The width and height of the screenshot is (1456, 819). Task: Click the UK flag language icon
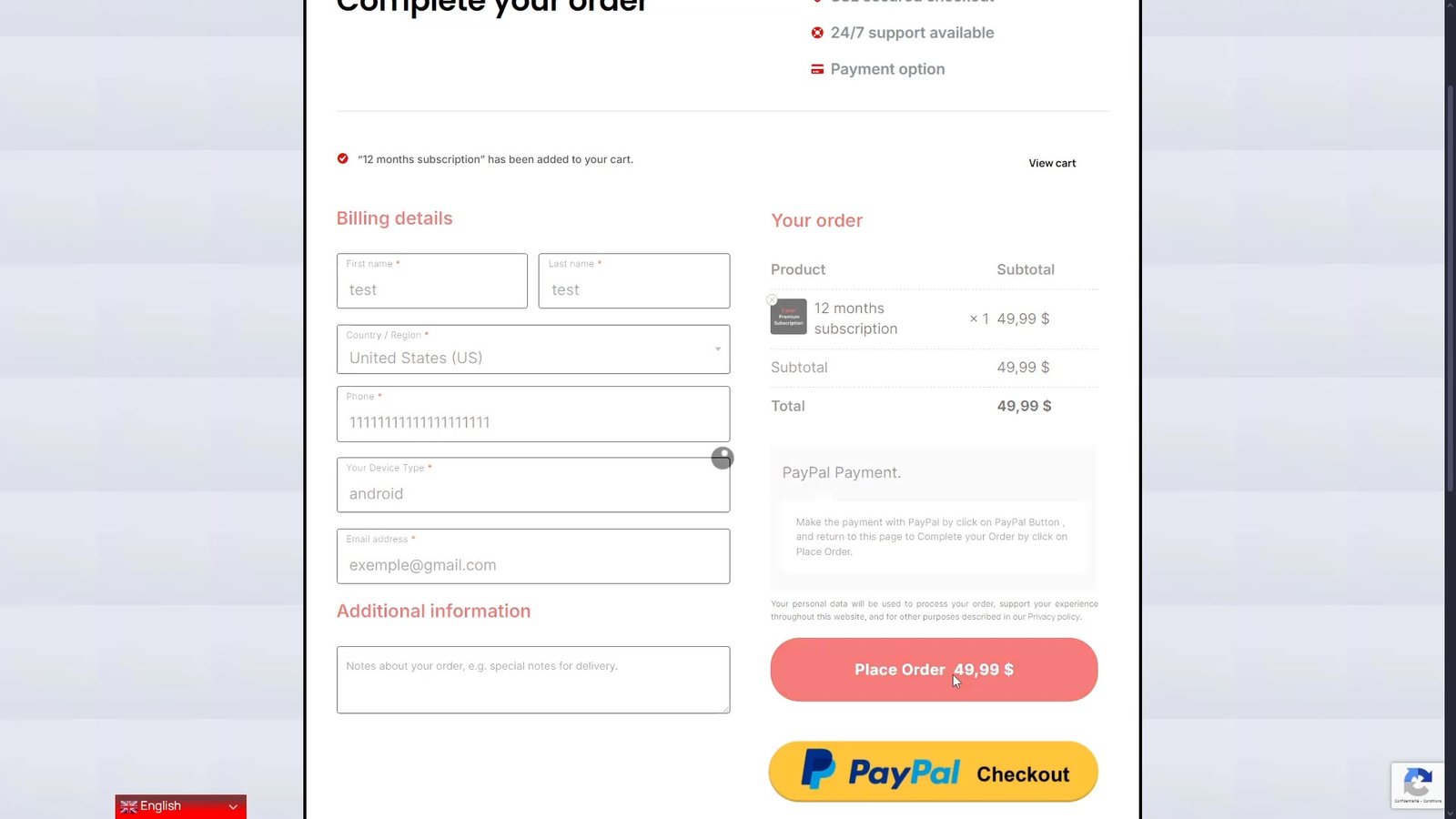tap(128, 806)
